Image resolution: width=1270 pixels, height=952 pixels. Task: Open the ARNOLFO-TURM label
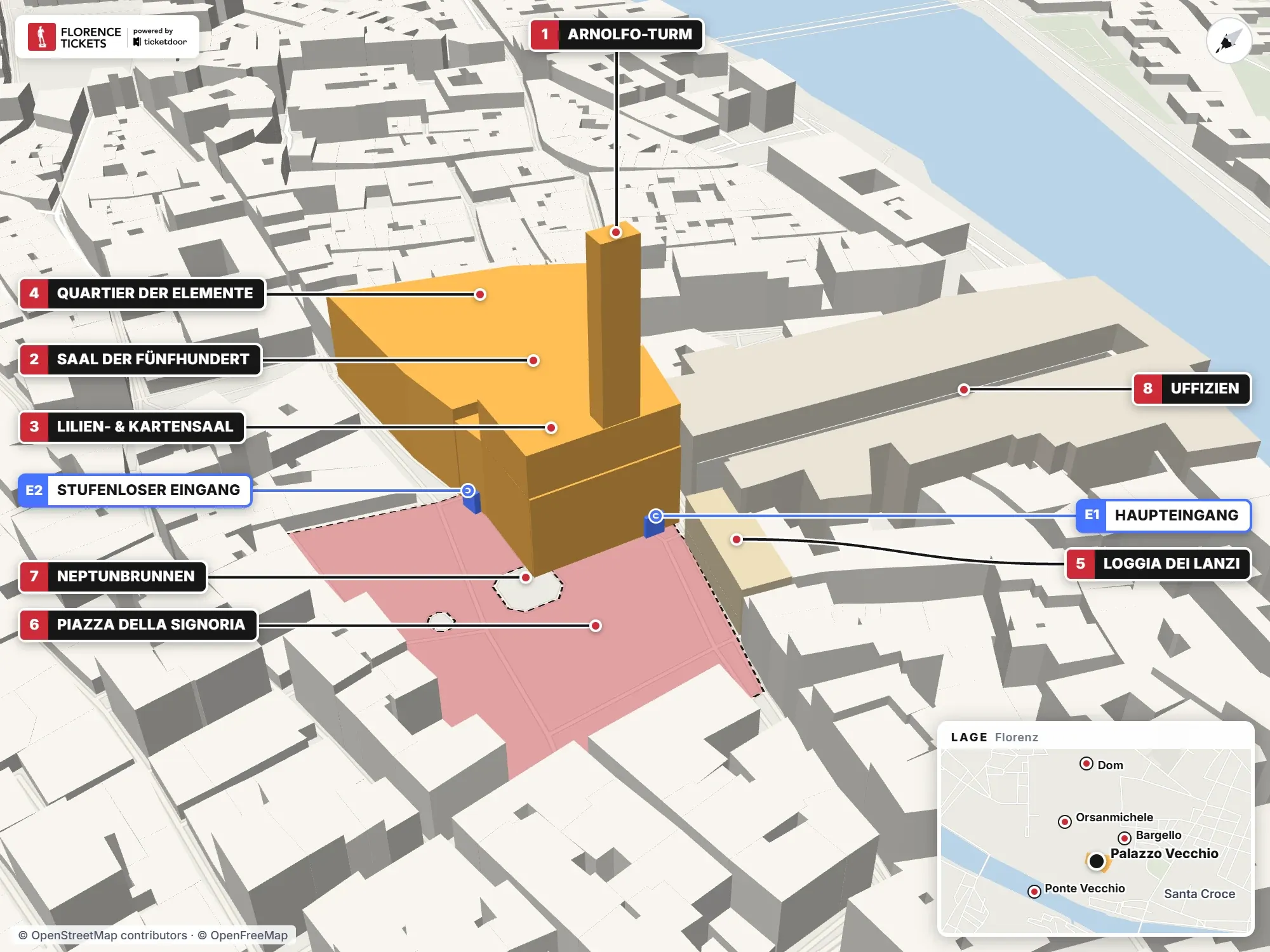pyautogui.click(x=617, y=34)
